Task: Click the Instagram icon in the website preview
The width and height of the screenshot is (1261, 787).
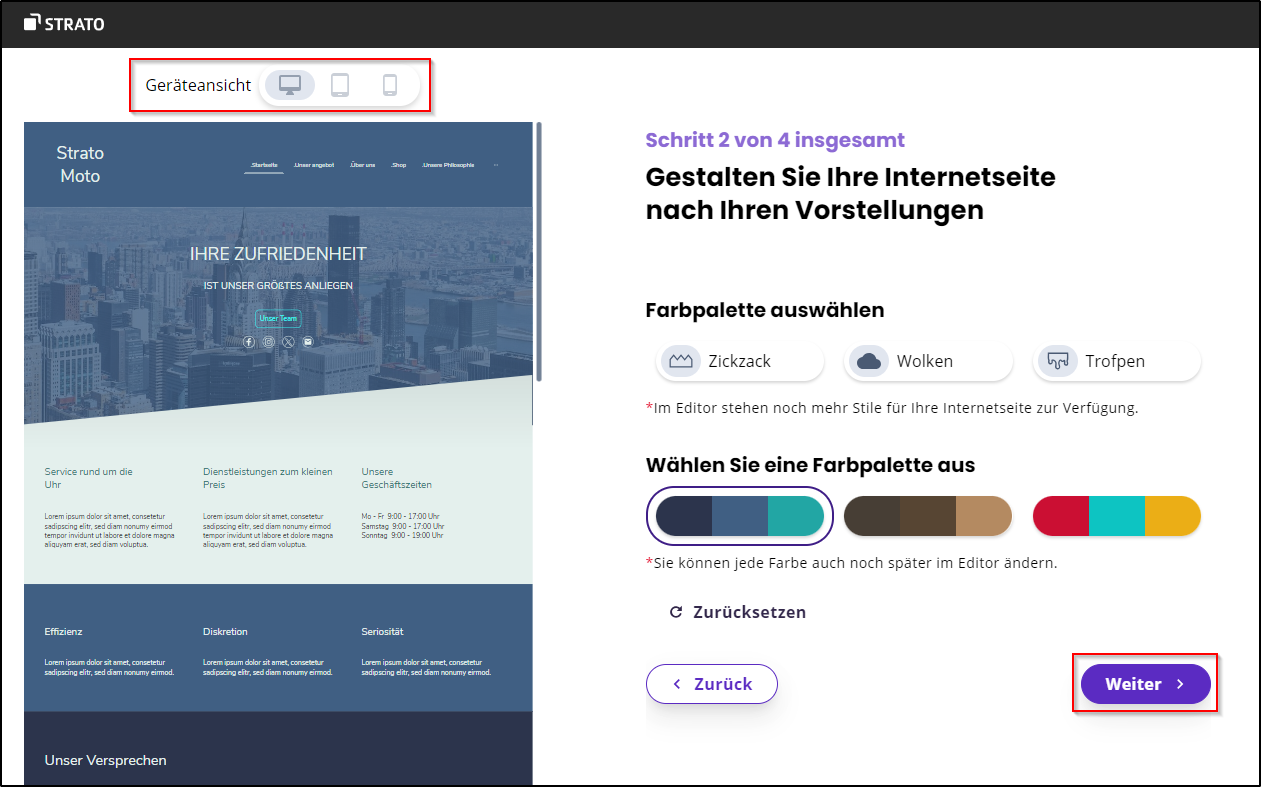Action: coord(268,341)
